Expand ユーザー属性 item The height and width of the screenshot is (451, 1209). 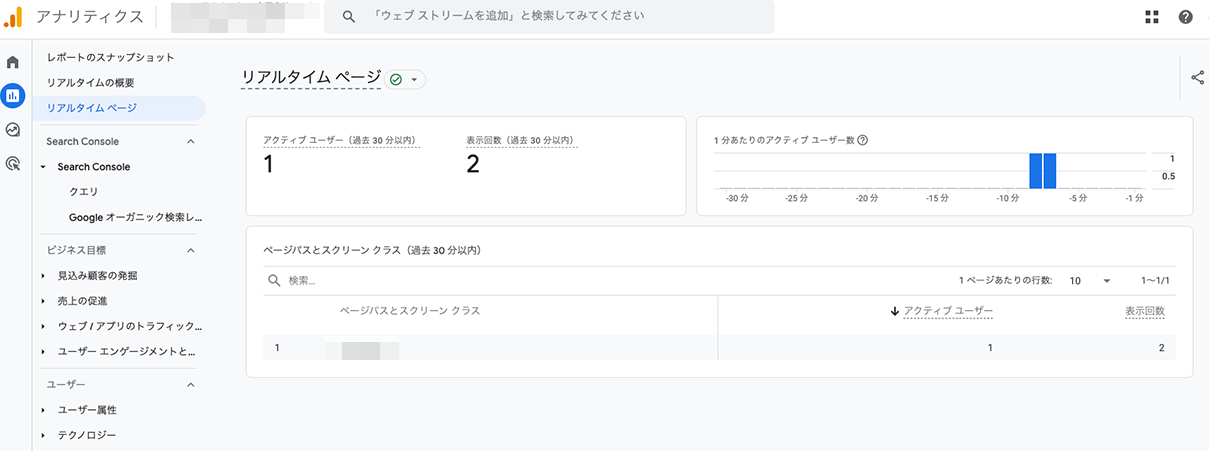(43, 410)
